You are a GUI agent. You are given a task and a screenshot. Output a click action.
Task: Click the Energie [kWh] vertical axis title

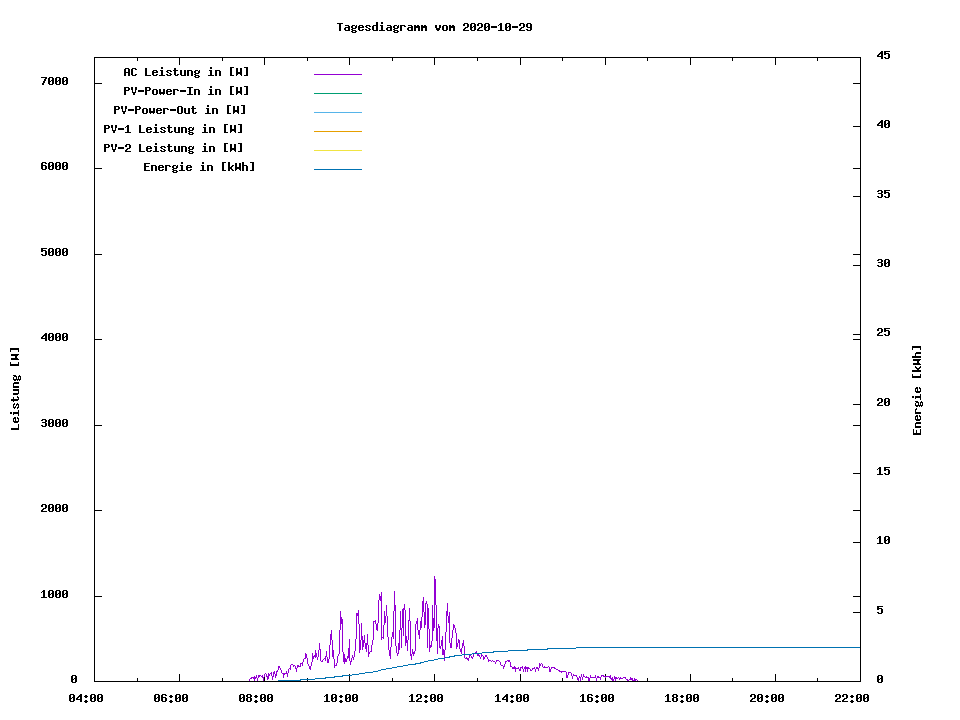(x=917, y=390)
